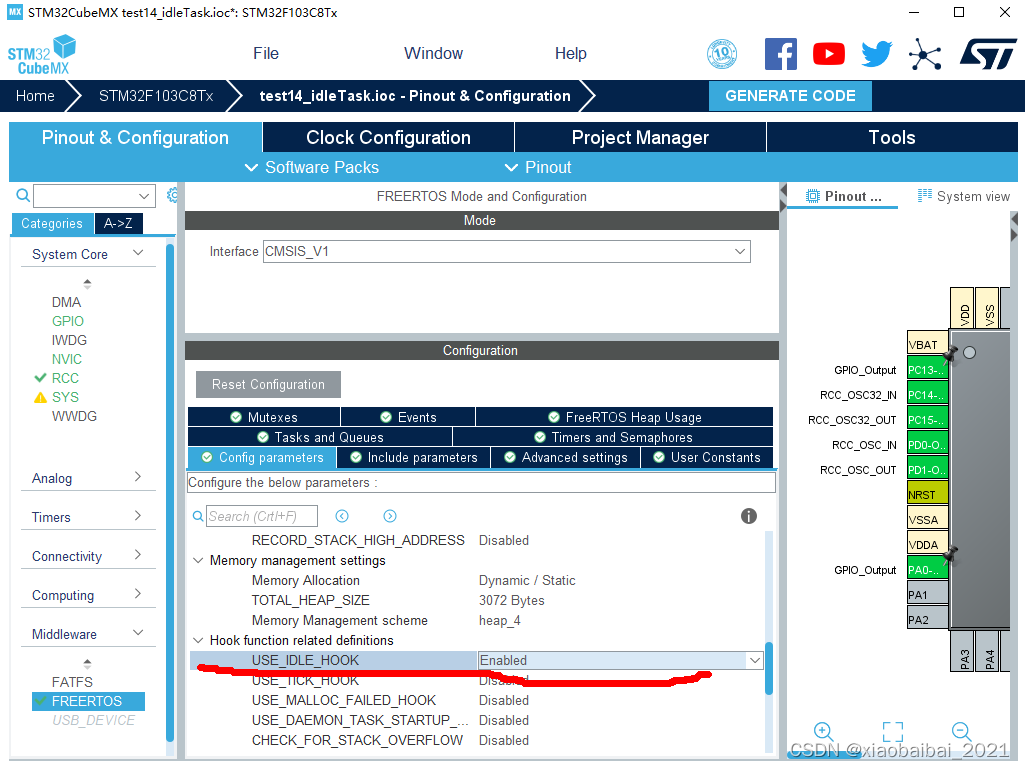The width and height of the screenshot is (1025, 769).
Task: Zoom out on the chip pinout
Action: click(x=962, y=731)
